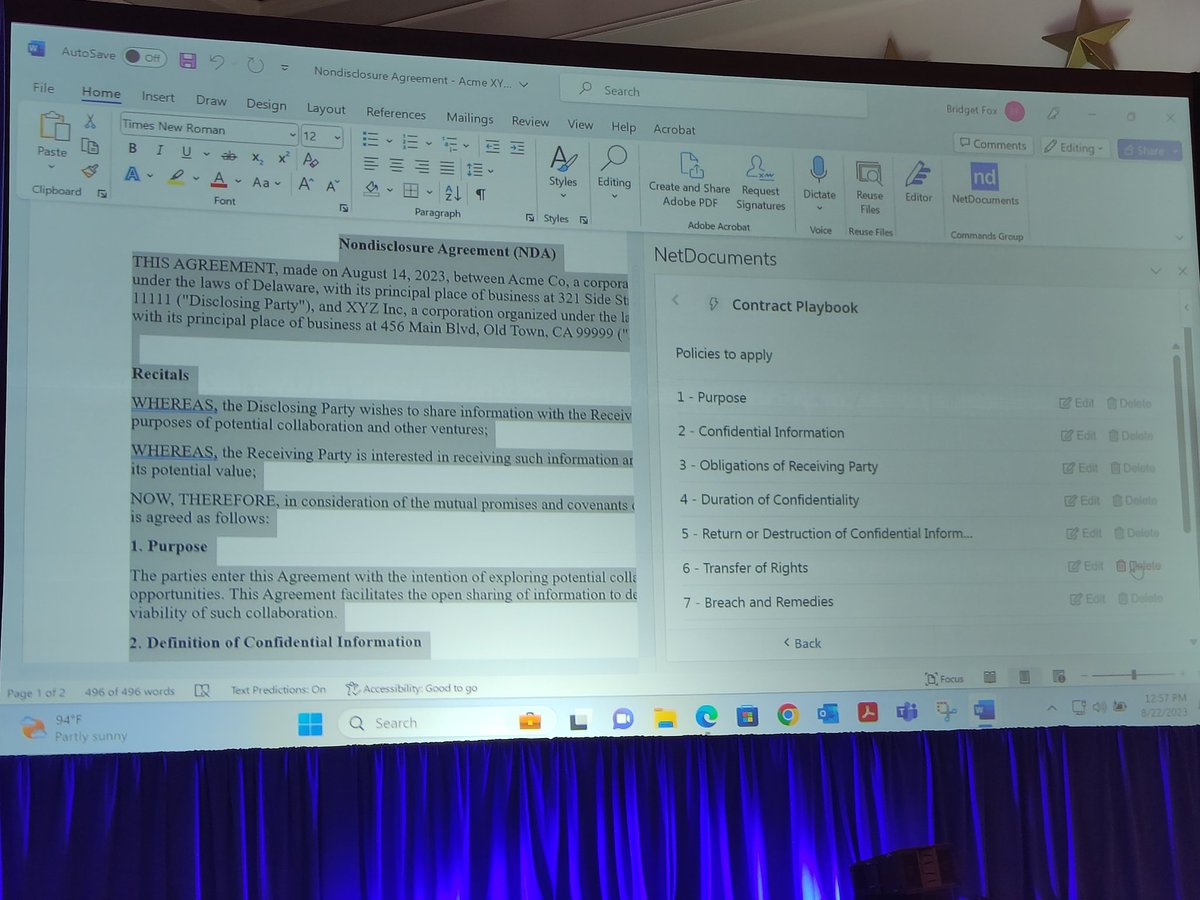Click the NetDocuments ribbon button

click(984, 185)
